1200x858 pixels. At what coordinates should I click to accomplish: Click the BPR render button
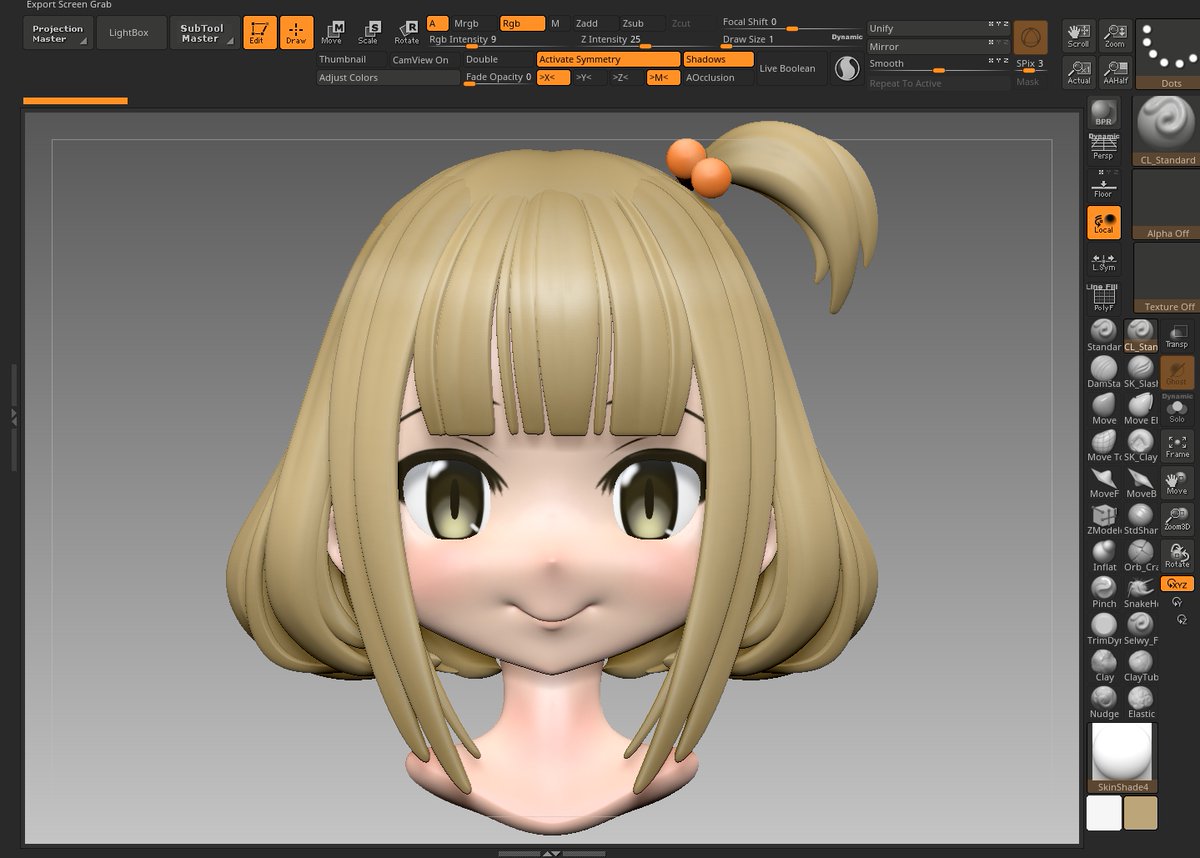pyautogui.click(x=1103, y=113)
